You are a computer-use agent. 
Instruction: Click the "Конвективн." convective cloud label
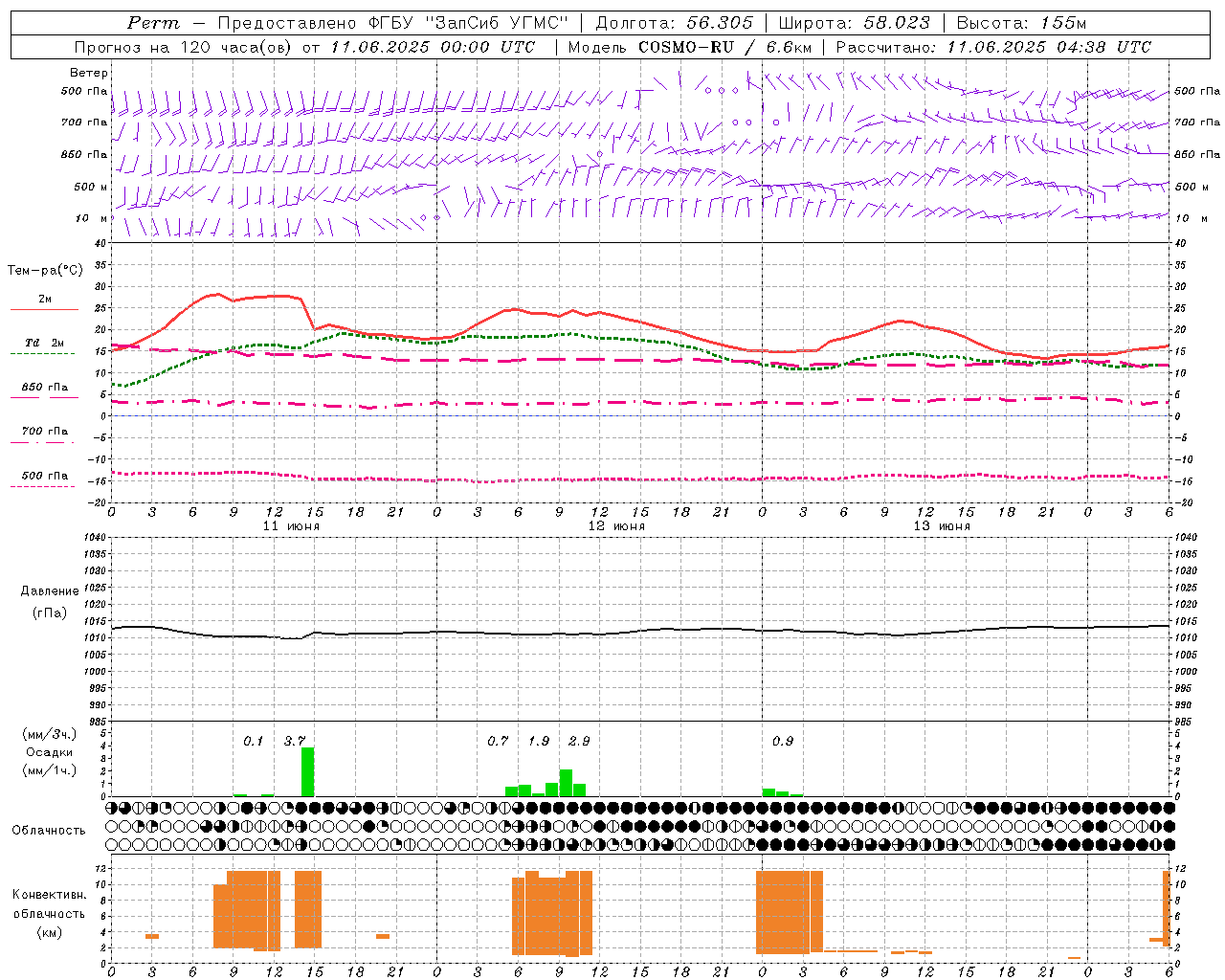(x=49, y=895)
